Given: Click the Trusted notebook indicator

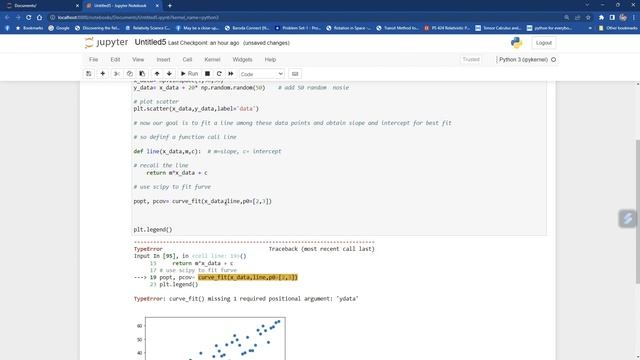Looking at the screenshot, I should point(471,60).
